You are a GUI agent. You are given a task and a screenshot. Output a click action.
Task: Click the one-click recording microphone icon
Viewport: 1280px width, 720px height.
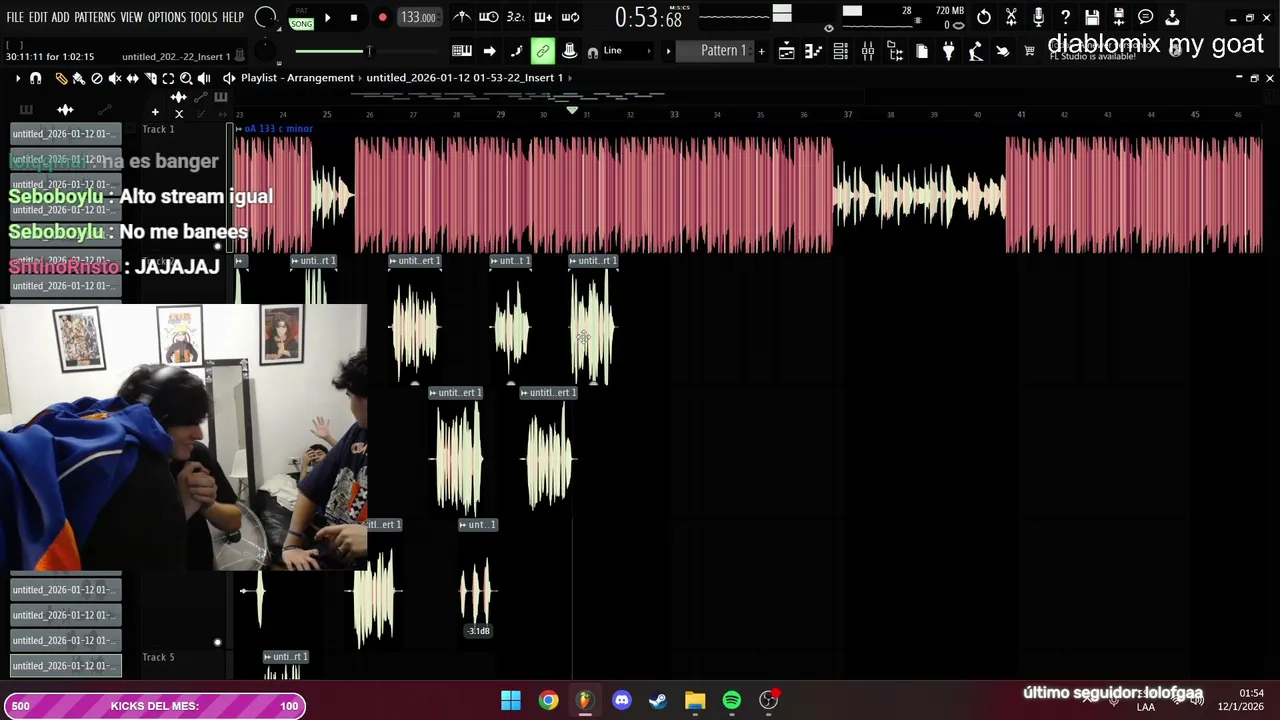[1038, 17]
